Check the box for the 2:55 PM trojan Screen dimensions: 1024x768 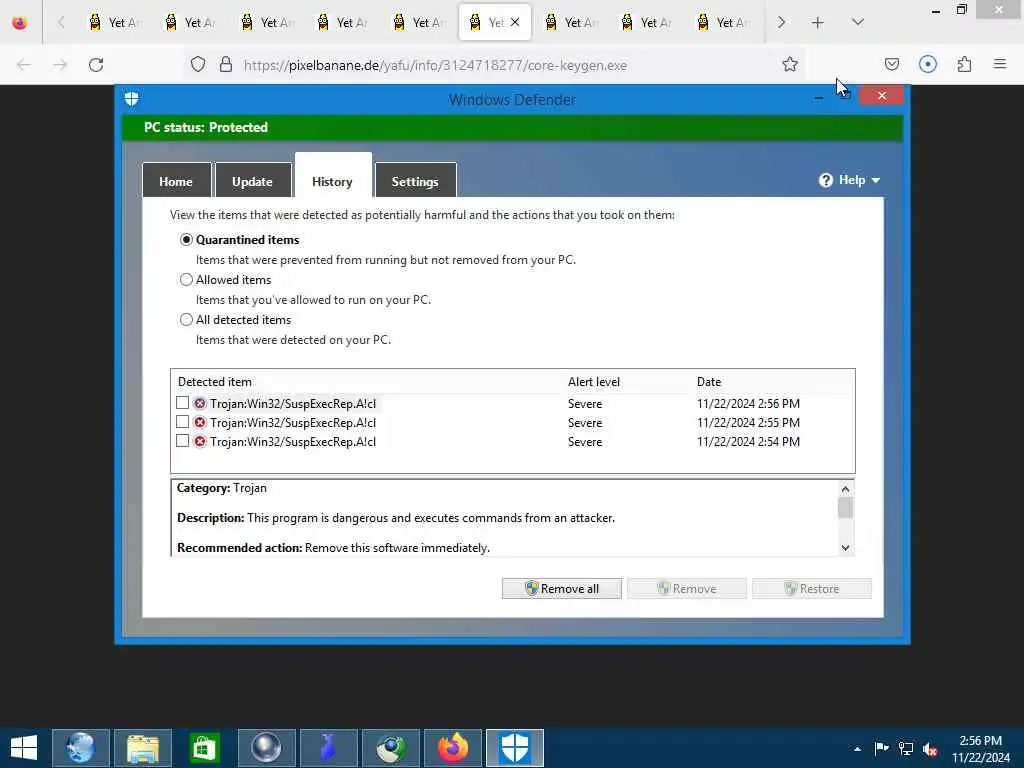[x=183, y=422]
